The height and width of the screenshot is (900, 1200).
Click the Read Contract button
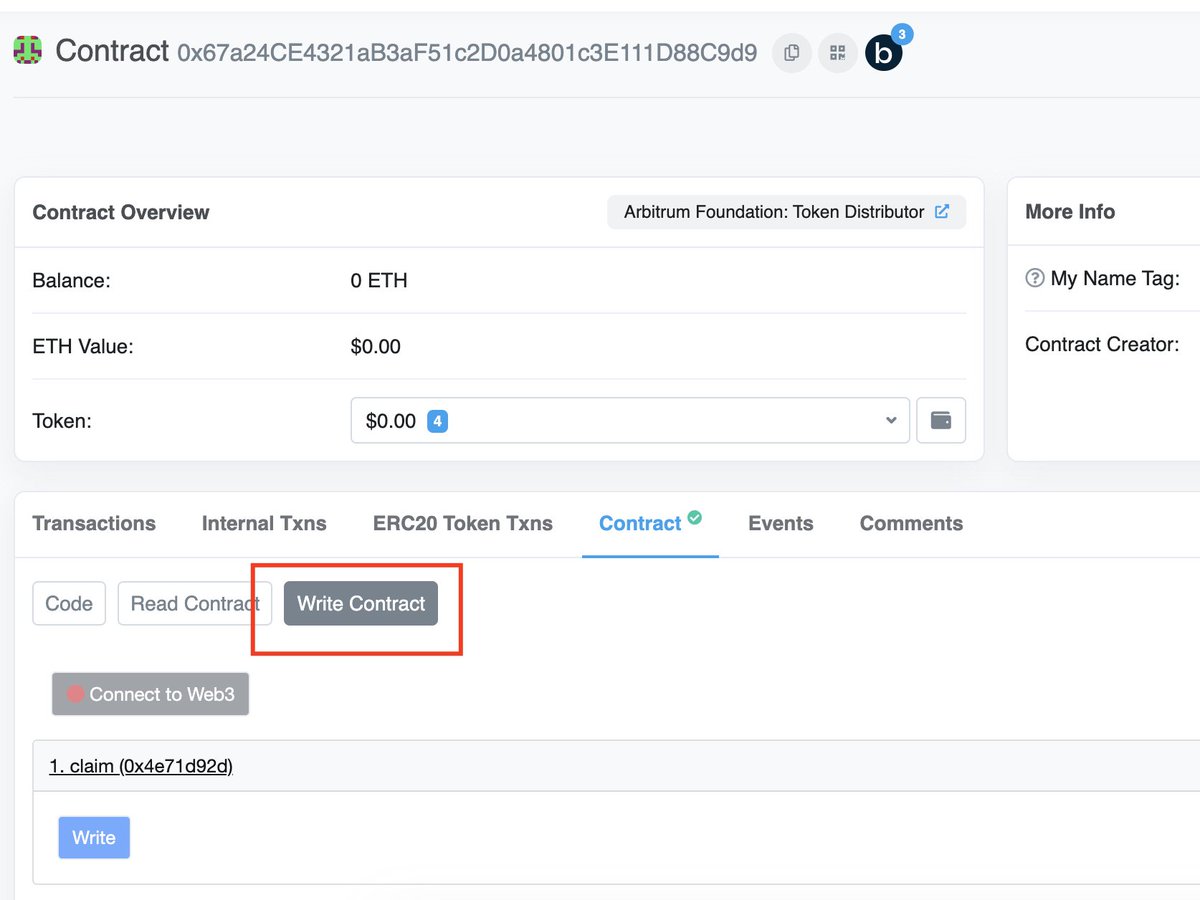[x=195, y=604]
